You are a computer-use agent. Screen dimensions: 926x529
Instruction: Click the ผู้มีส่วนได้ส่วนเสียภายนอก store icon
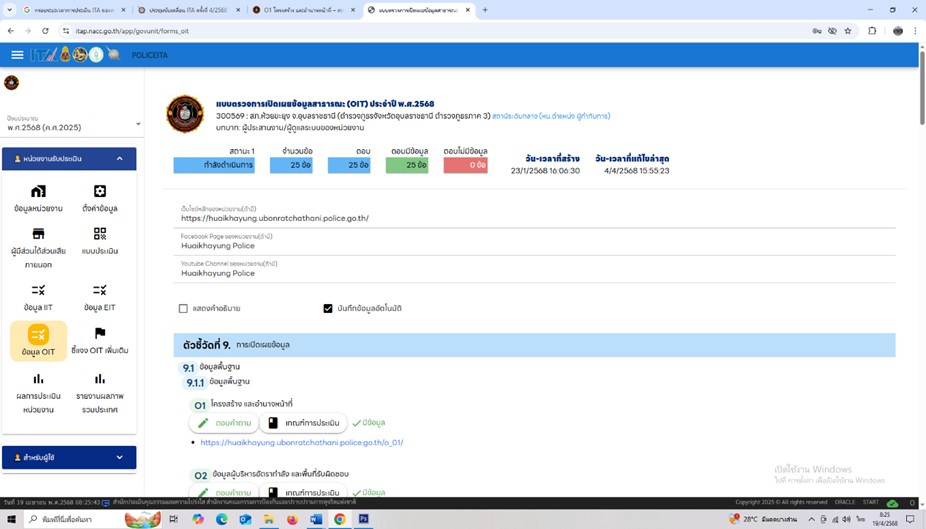tap(38, 234)
